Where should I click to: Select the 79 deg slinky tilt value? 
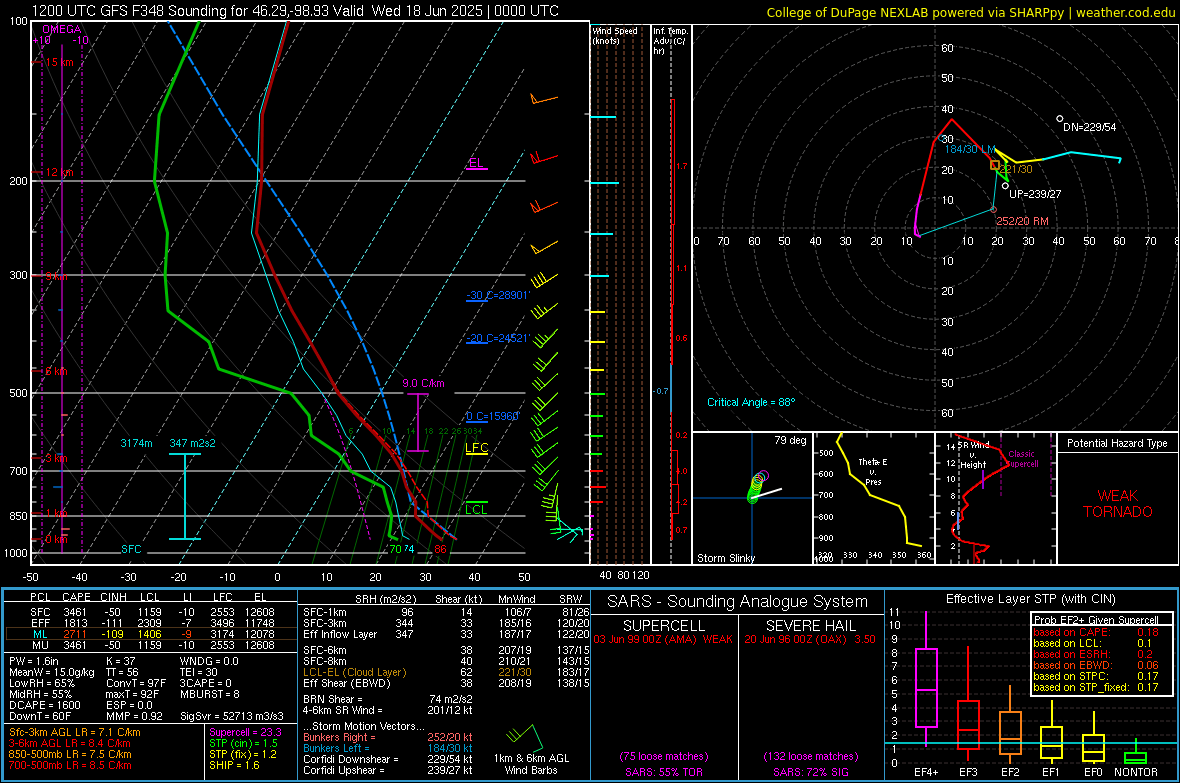click(x=790, y=440)
